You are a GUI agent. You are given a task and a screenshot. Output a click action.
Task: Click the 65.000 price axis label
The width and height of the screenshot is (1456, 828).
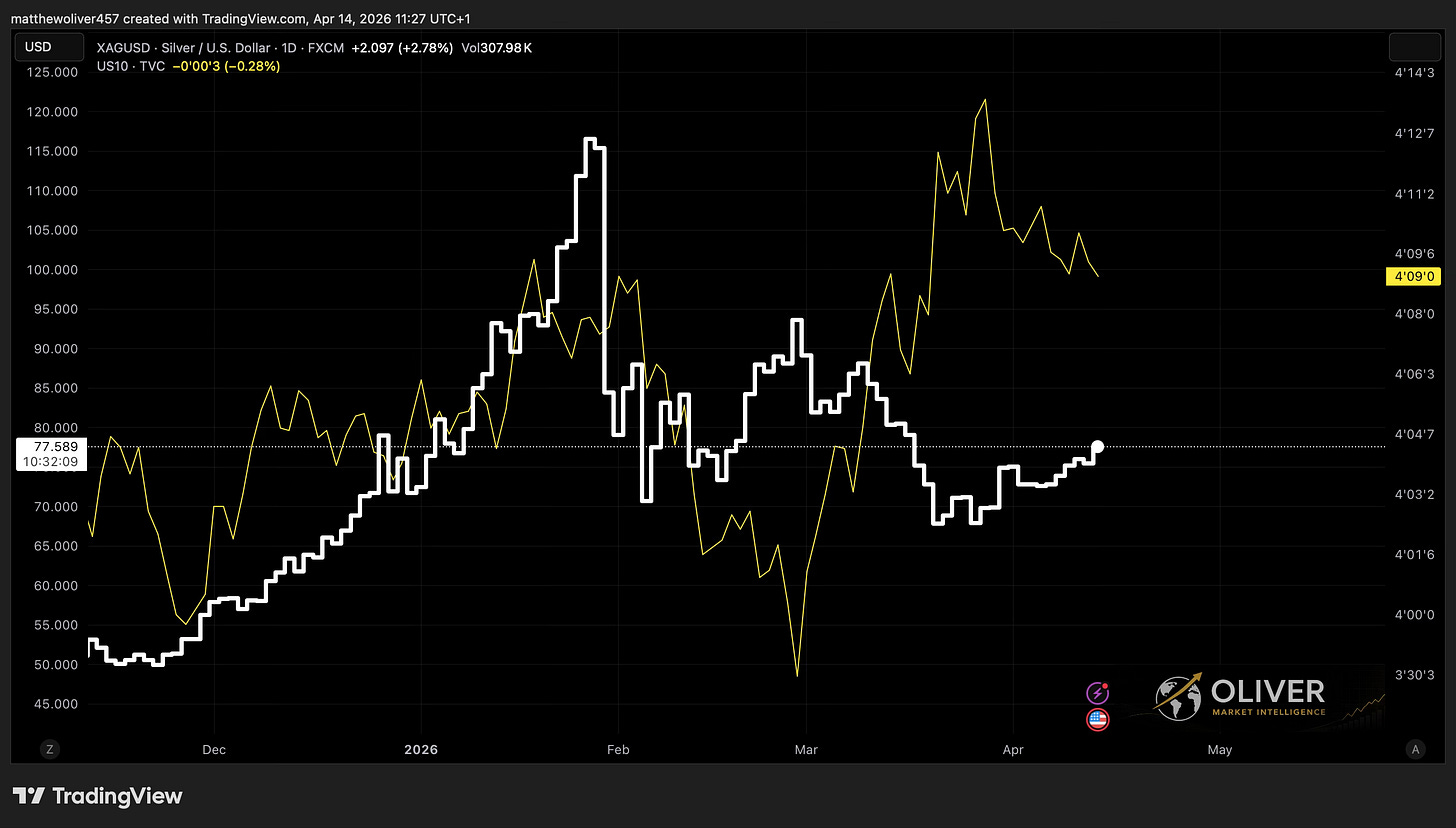(x=54, y=546)
